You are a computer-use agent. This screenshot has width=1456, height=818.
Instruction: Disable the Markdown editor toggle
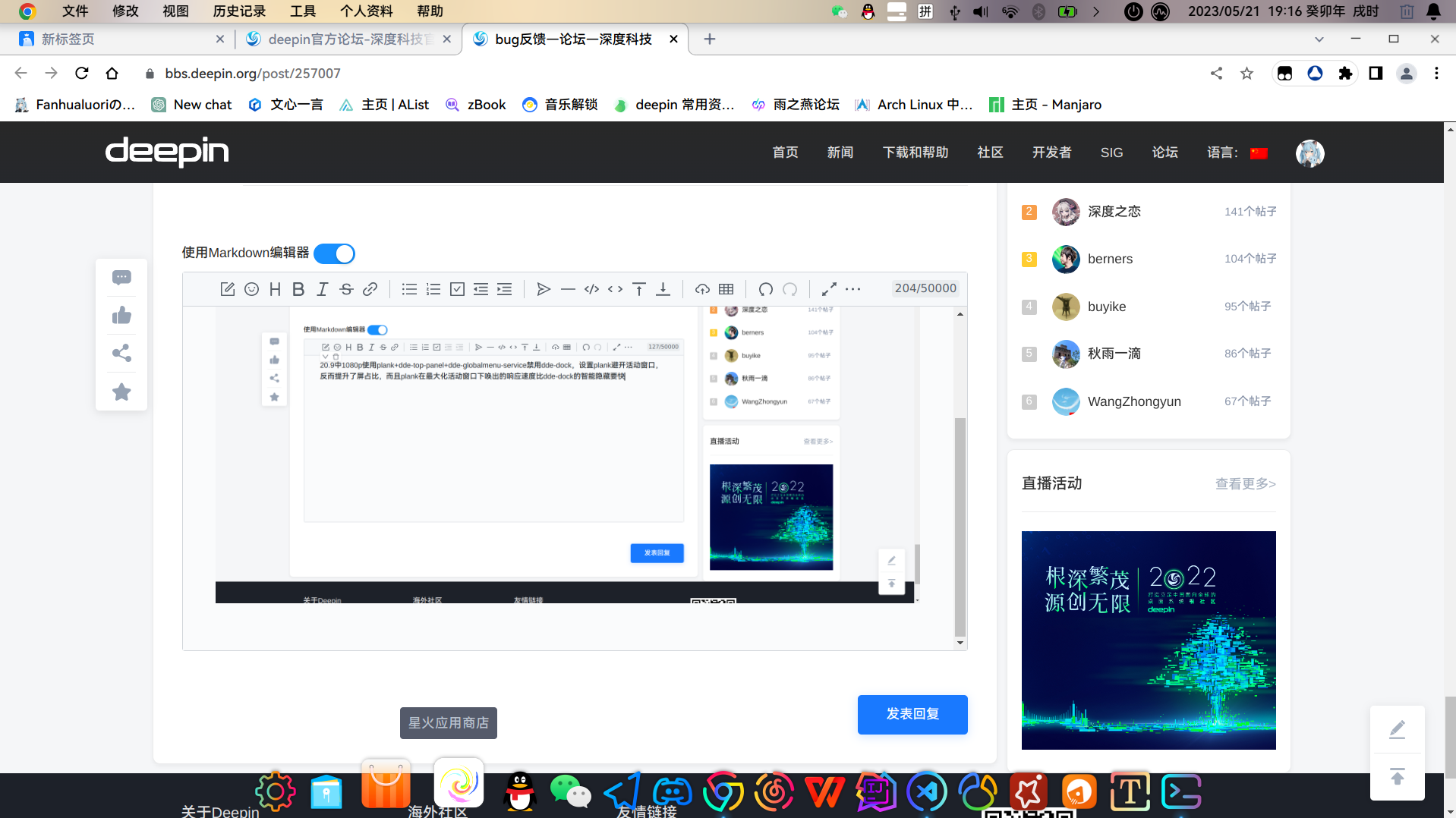click(x=334, y=253)
